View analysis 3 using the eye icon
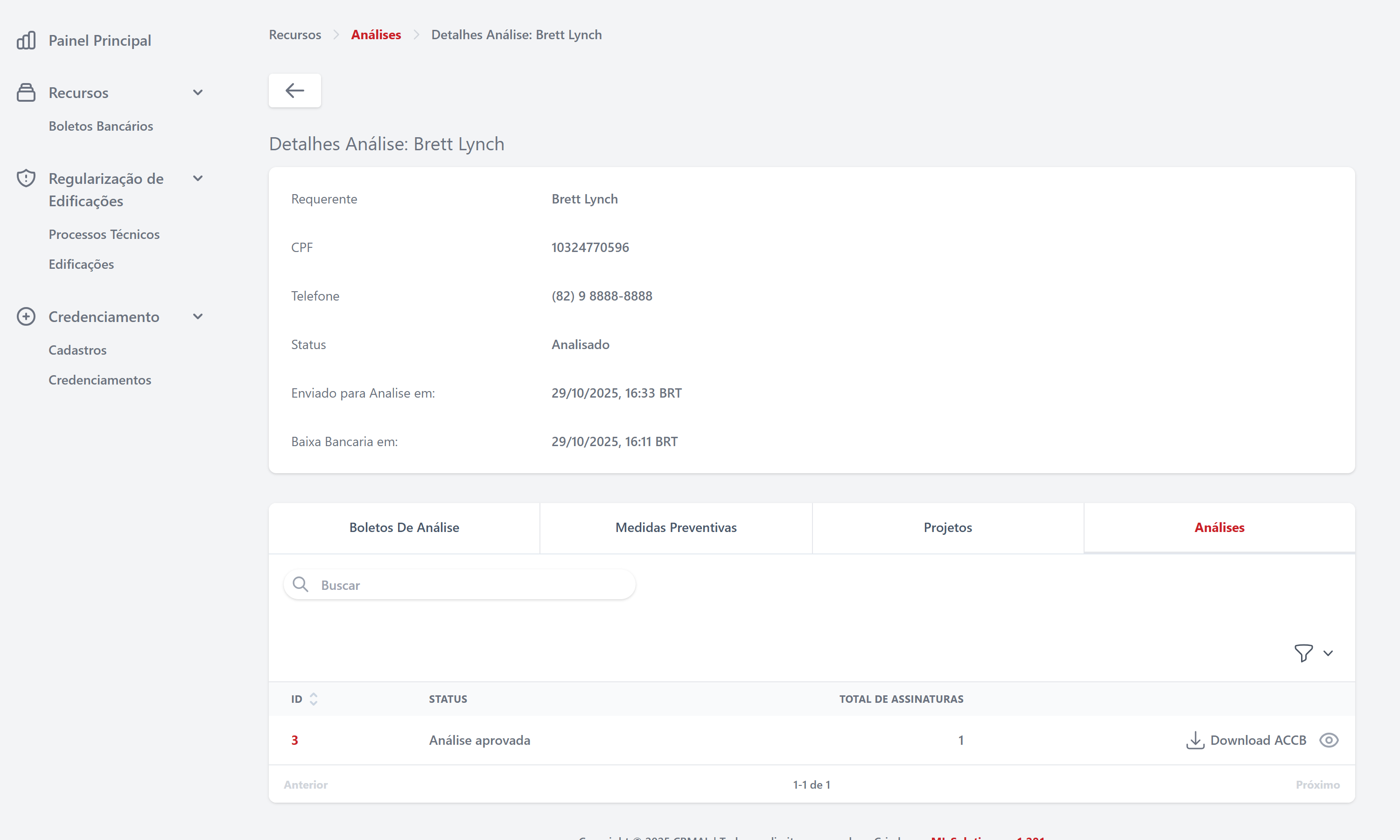This screenshot has height=840, width=1400. (x=1328, y=740)
